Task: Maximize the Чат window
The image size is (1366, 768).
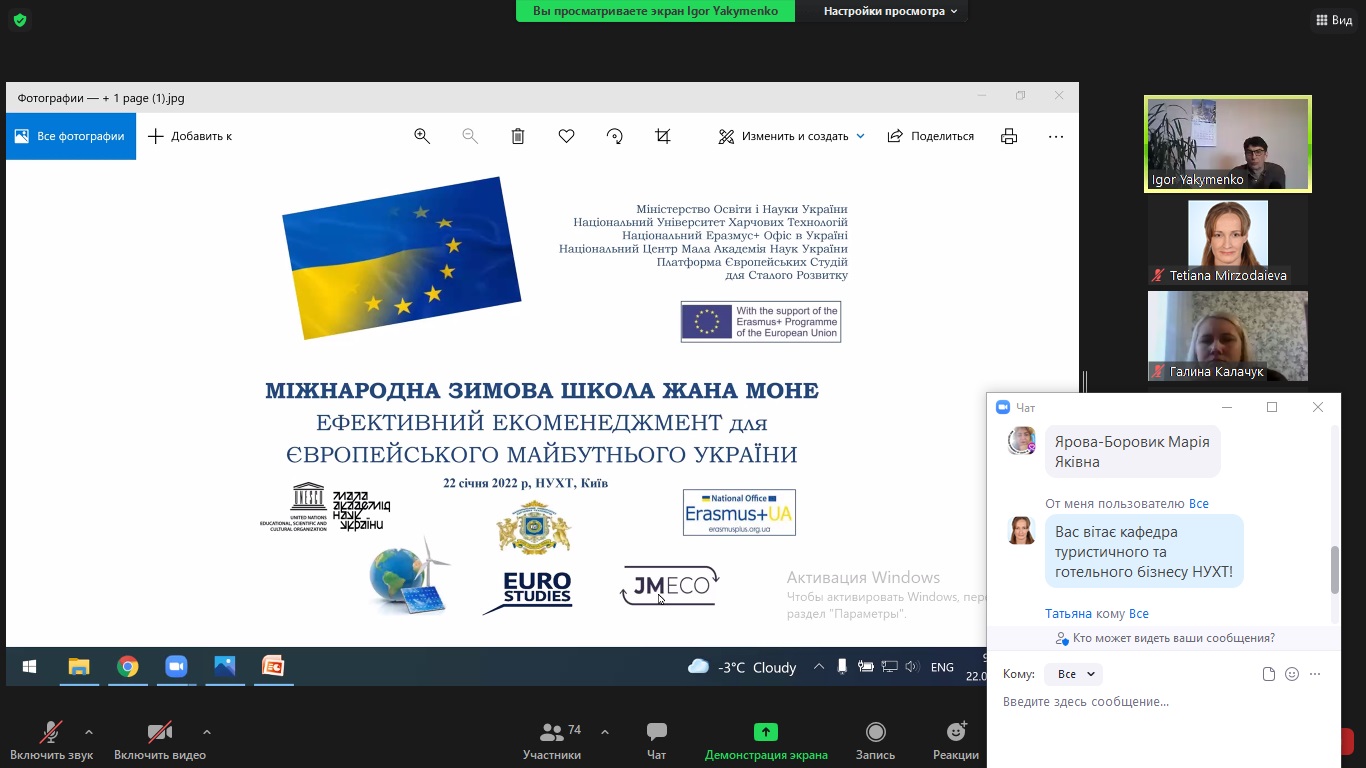Action: [1272, 407]
